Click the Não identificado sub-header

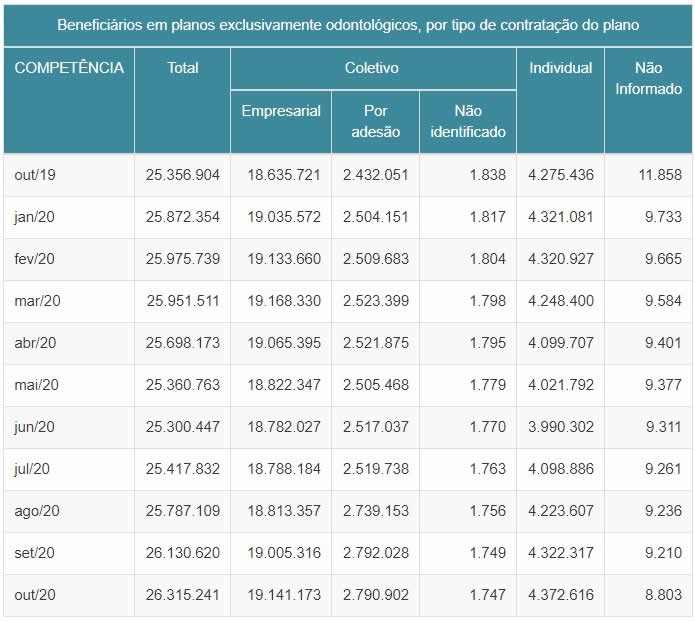467,121
